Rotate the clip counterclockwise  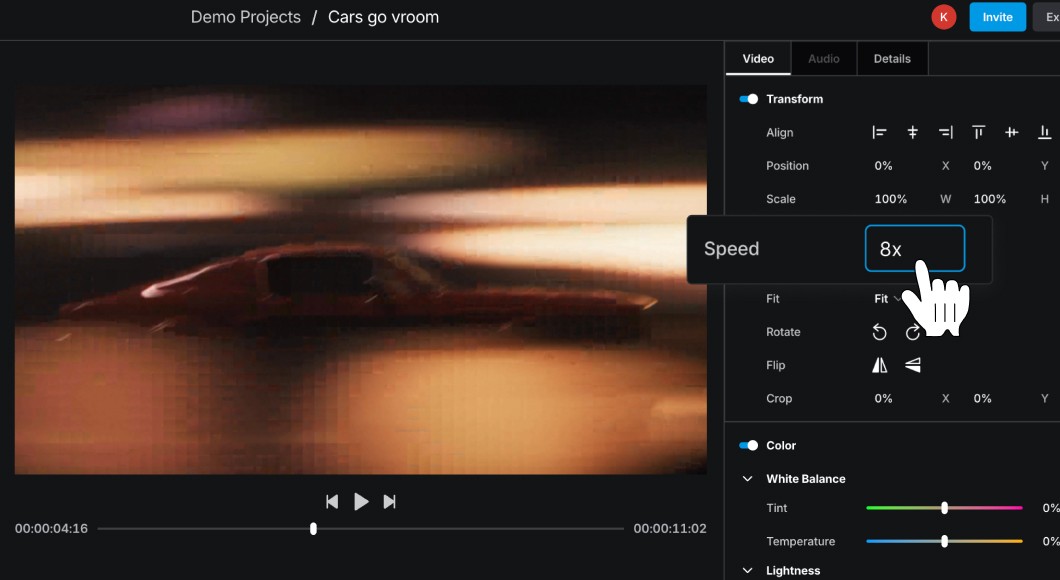[x=879, y=332]
